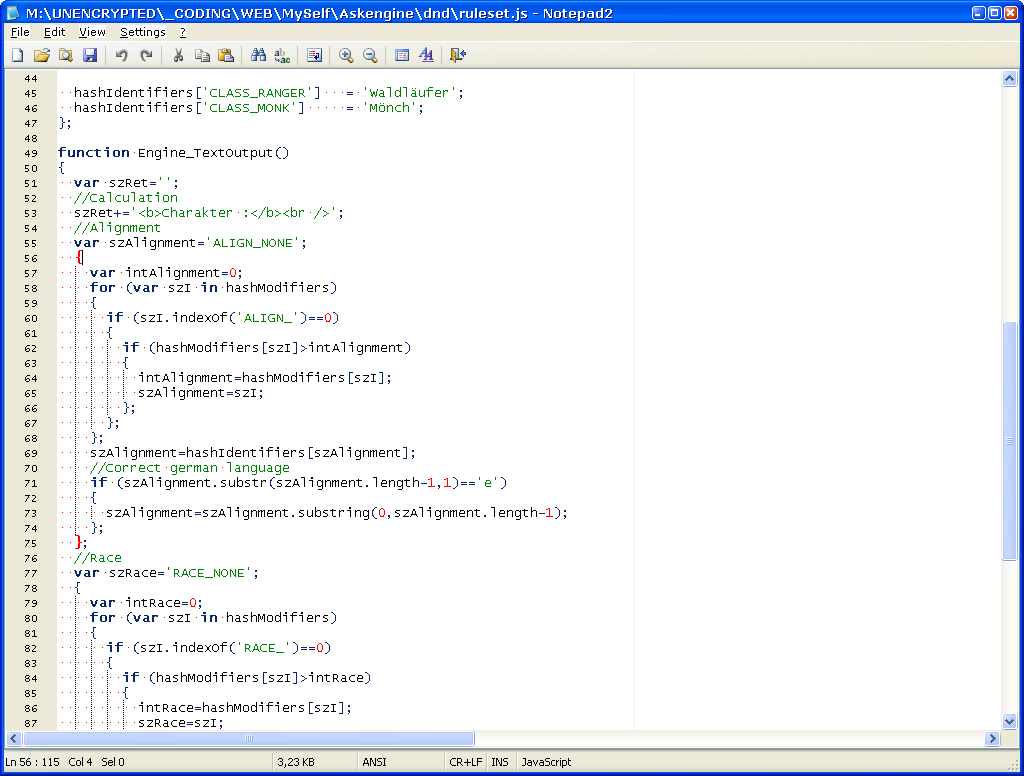Cut the selection with the scissors icon
Viewport: 1024px width, 776px height.
tap(178, 56)
